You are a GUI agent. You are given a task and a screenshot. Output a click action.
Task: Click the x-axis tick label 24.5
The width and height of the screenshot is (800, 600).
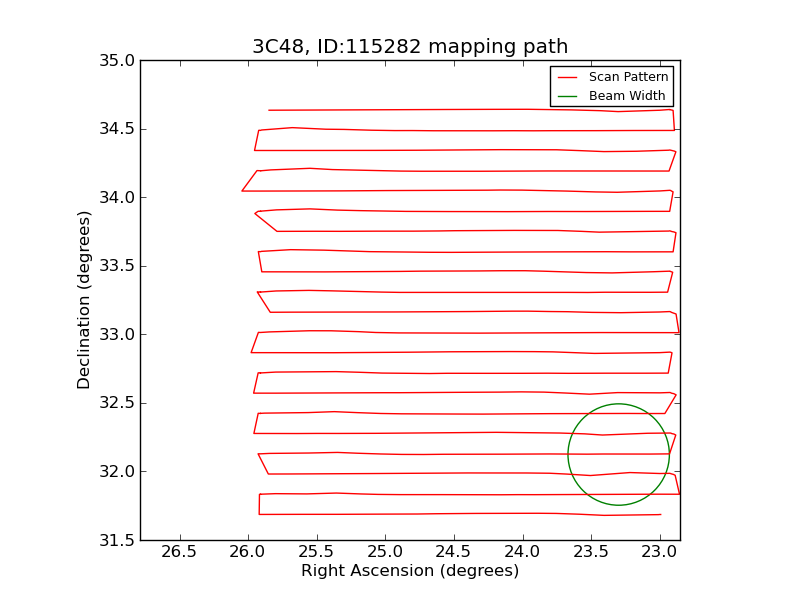[x=454, y=552]
